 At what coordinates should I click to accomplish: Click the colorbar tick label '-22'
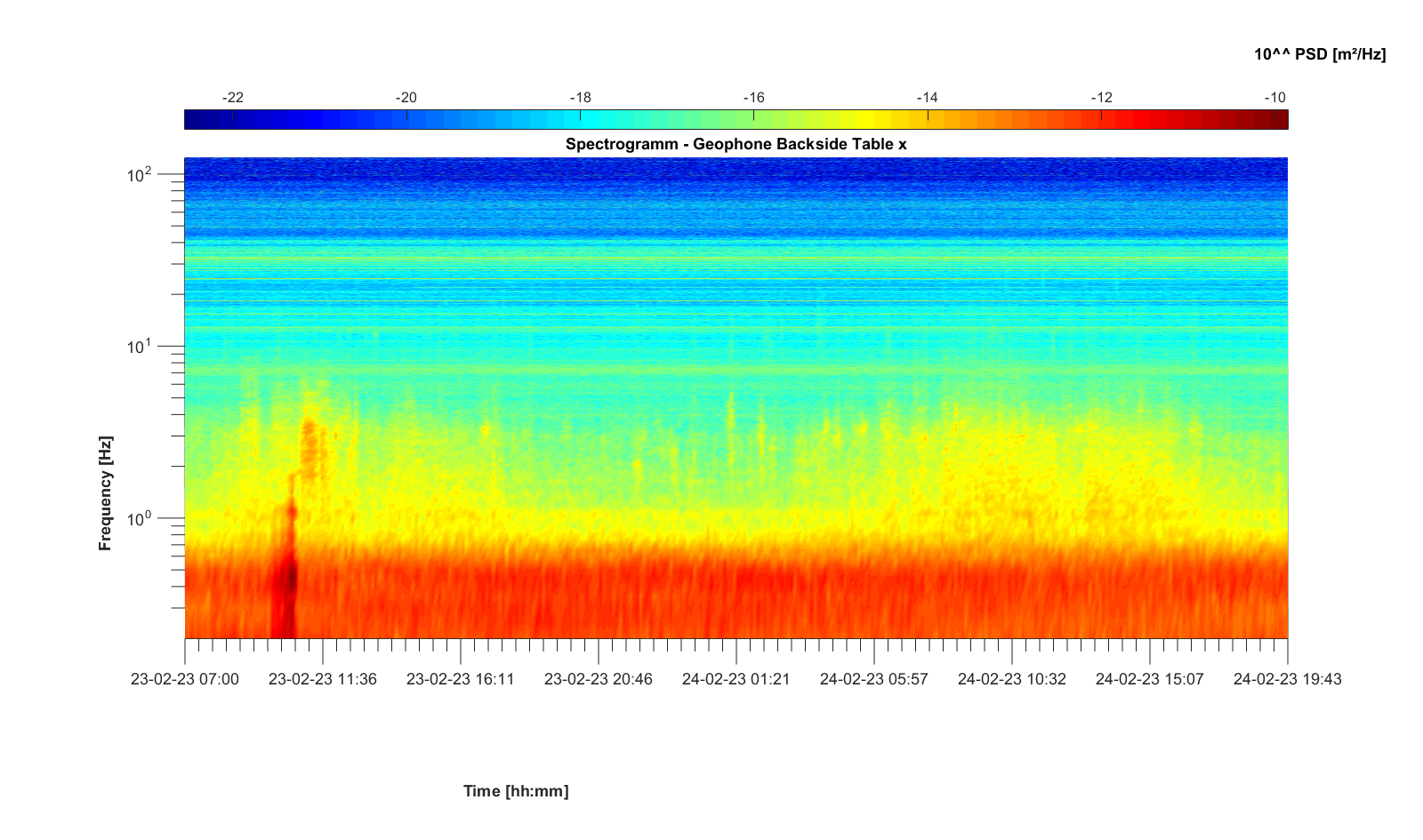[232, 98]
